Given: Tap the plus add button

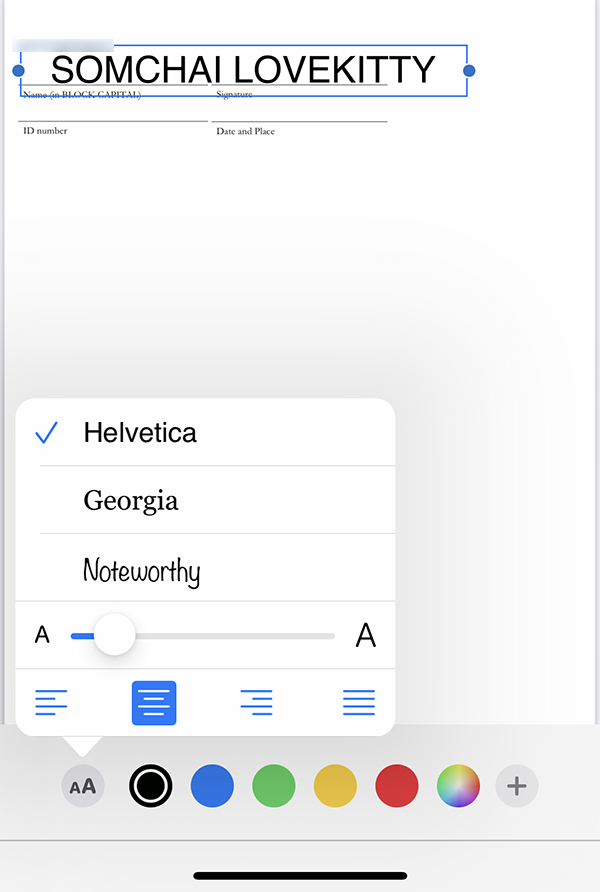Looking at the screenshot, I should pyautogui.click(x=517, y=786).
